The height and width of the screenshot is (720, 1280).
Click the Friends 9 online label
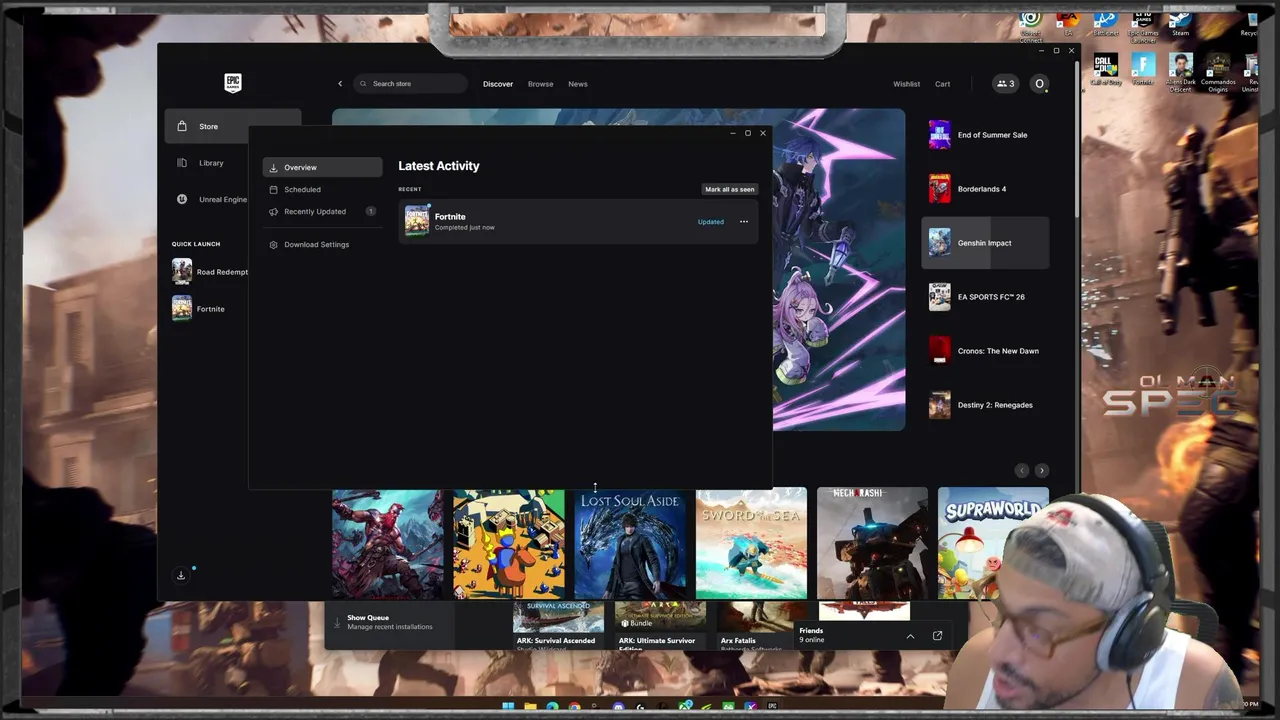pyautogui.click(x=811, y=635)
